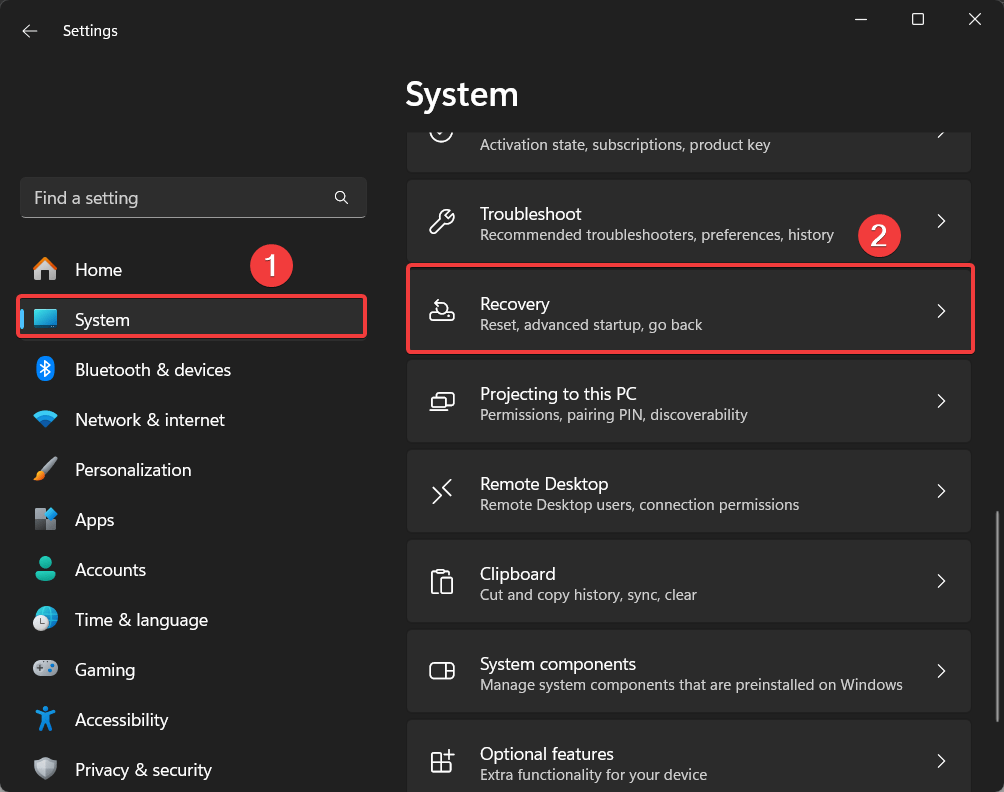Open the System components title

pyautogui.click(x=558, y=664)
